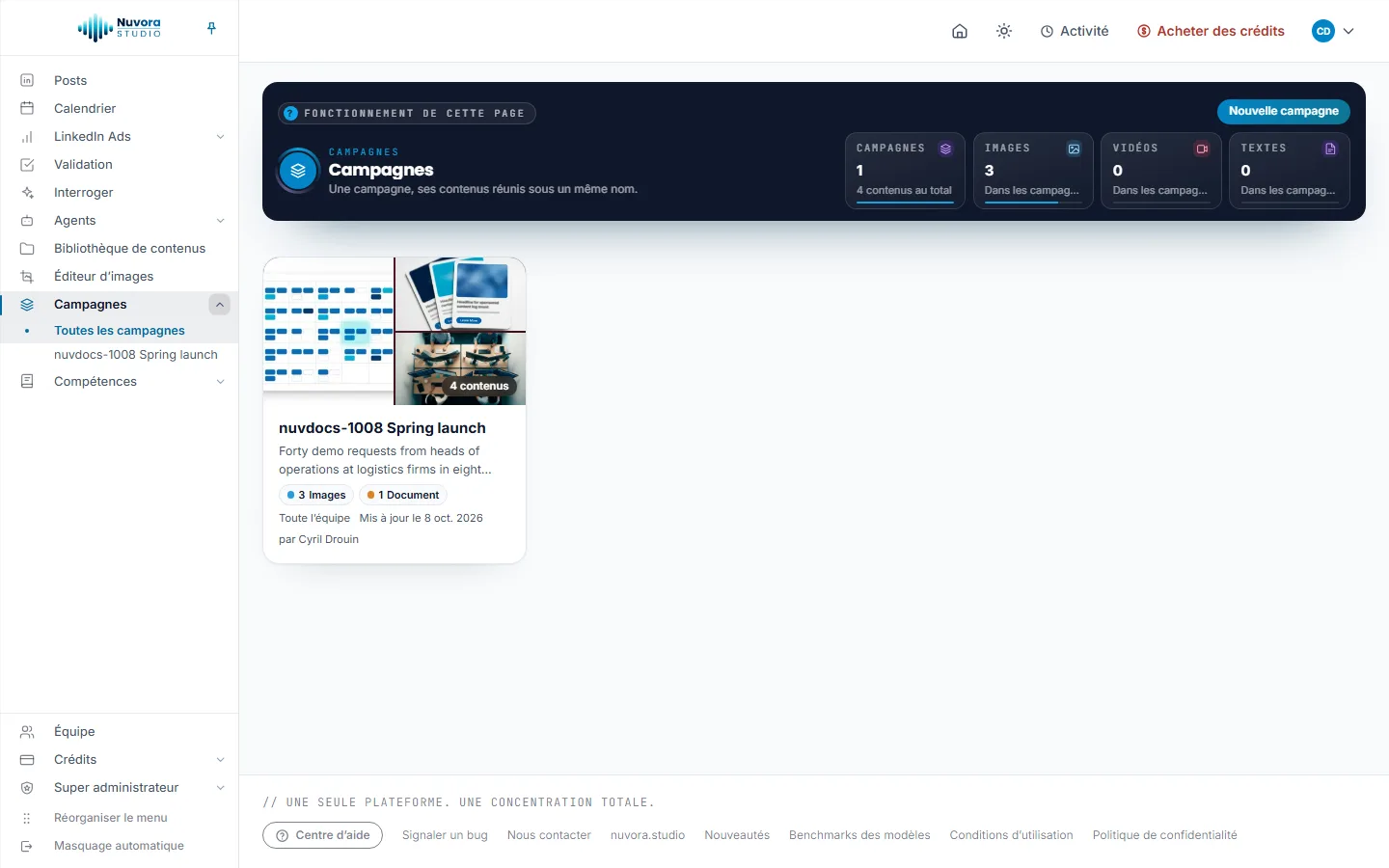Click Signaler un bug link
Viewport: 1389px width, 868px height.
tap(445, 835)
